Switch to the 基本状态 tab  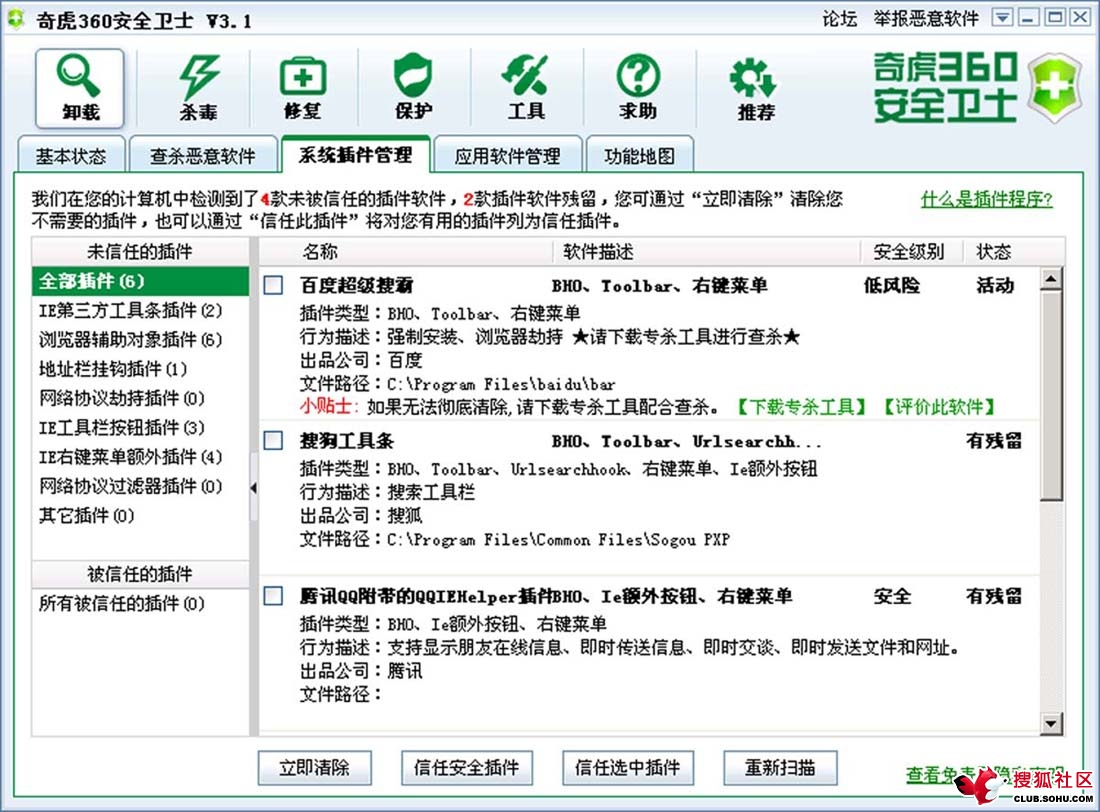[x=71, y=155]
